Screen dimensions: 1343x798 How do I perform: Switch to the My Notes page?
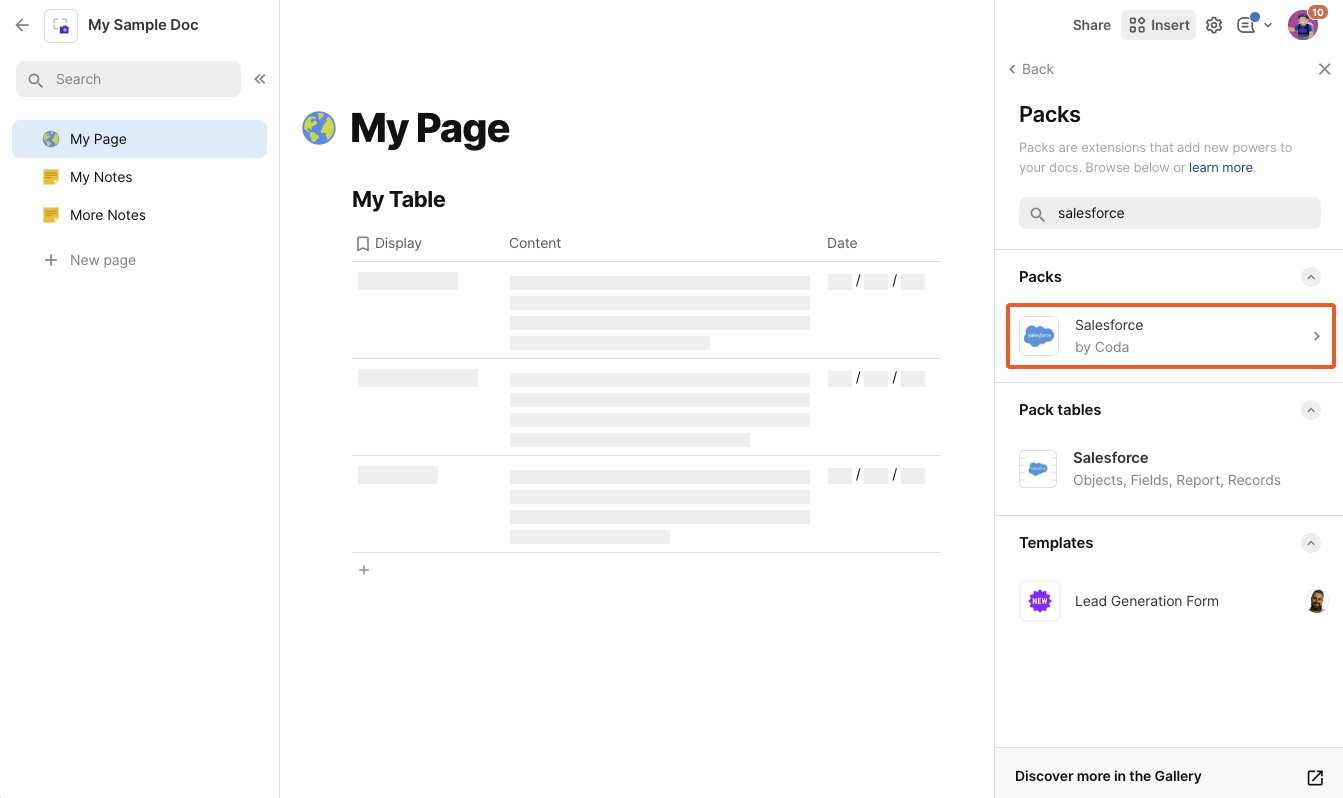100,177
